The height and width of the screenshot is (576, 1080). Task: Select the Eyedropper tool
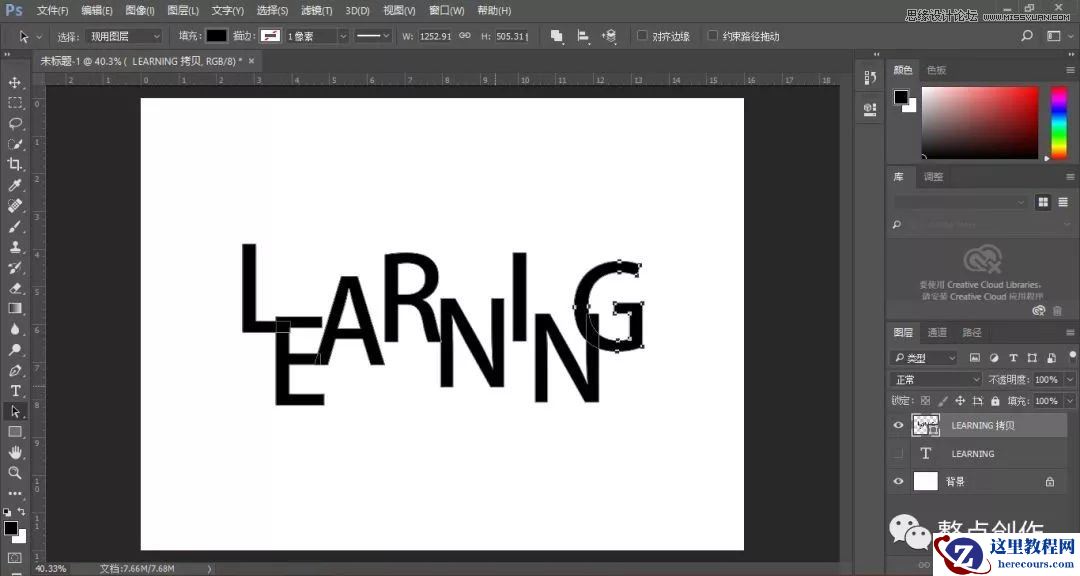point(14,185)
